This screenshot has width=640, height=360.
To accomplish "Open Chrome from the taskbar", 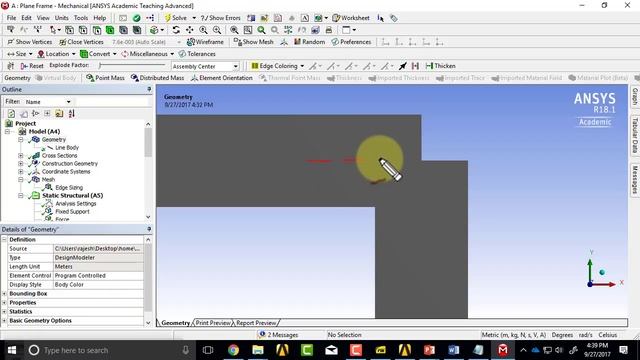I will [233, 350].
